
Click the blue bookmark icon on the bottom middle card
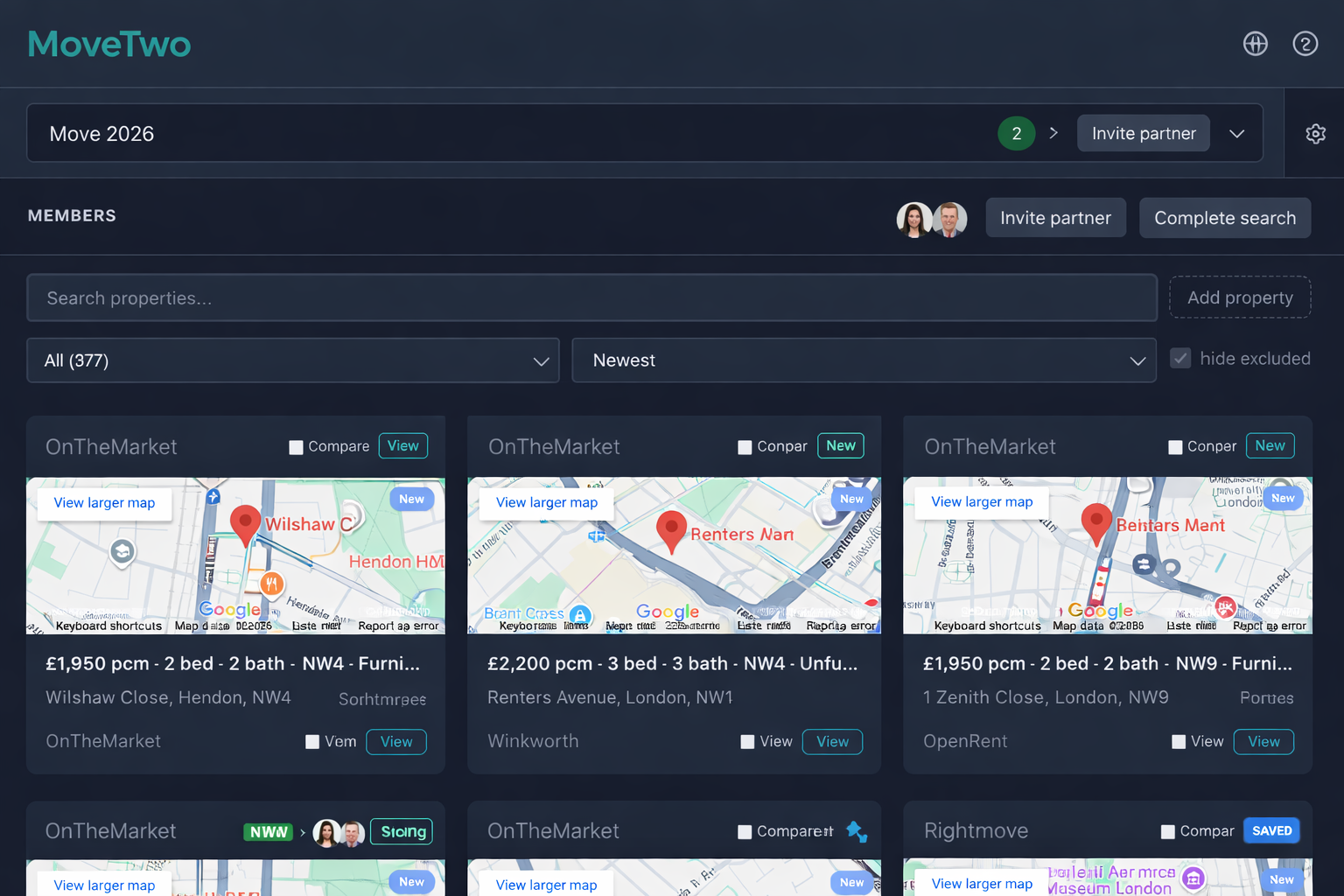point(857,831)
